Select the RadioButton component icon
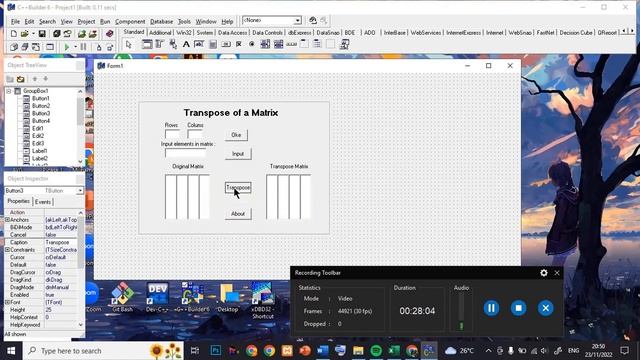The image size is (640, 360). tap(252, 44)
